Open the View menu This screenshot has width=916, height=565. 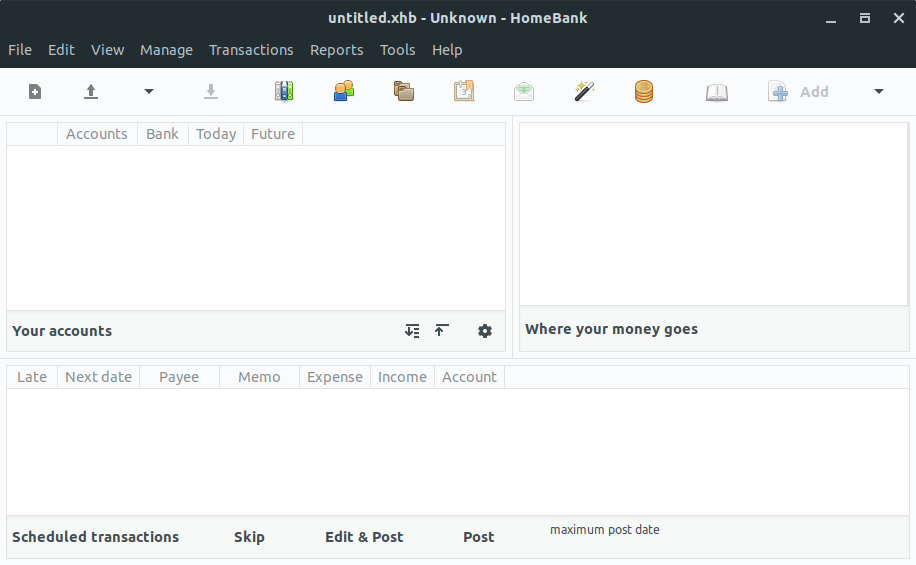107,50
